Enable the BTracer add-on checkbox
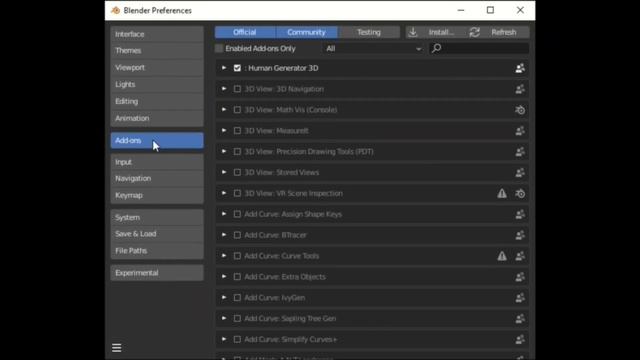The width and height of the screenshot is (640, 360). click(x=237, y=235)
